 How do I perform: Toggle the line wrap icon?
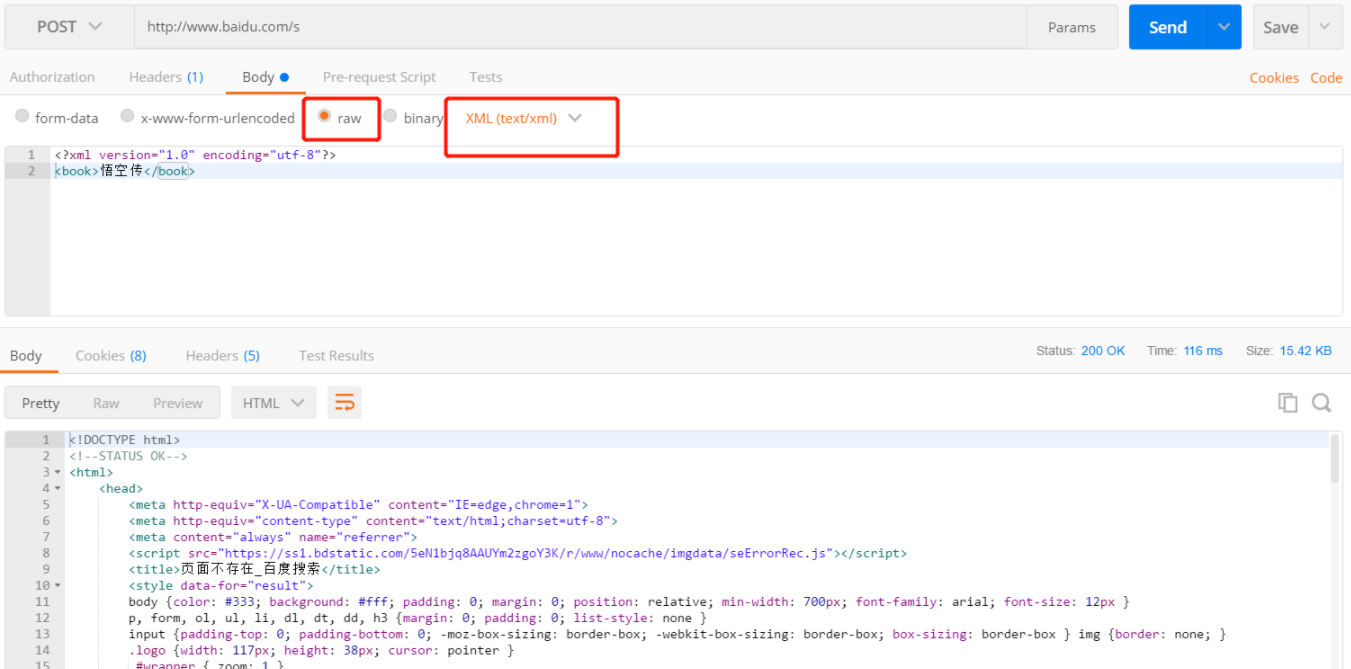tap(345, 403)
